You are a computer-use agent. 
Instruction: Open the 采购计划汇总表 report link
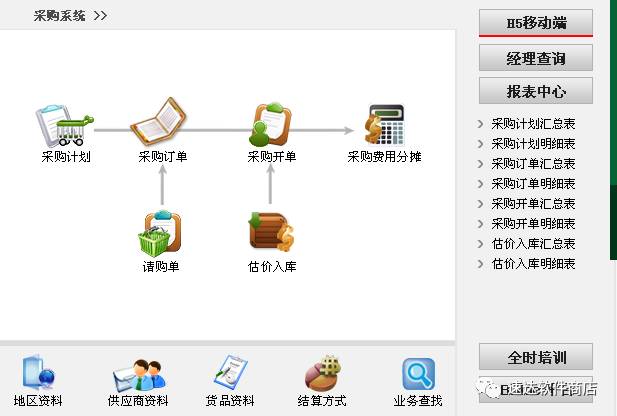click(533, 124)
